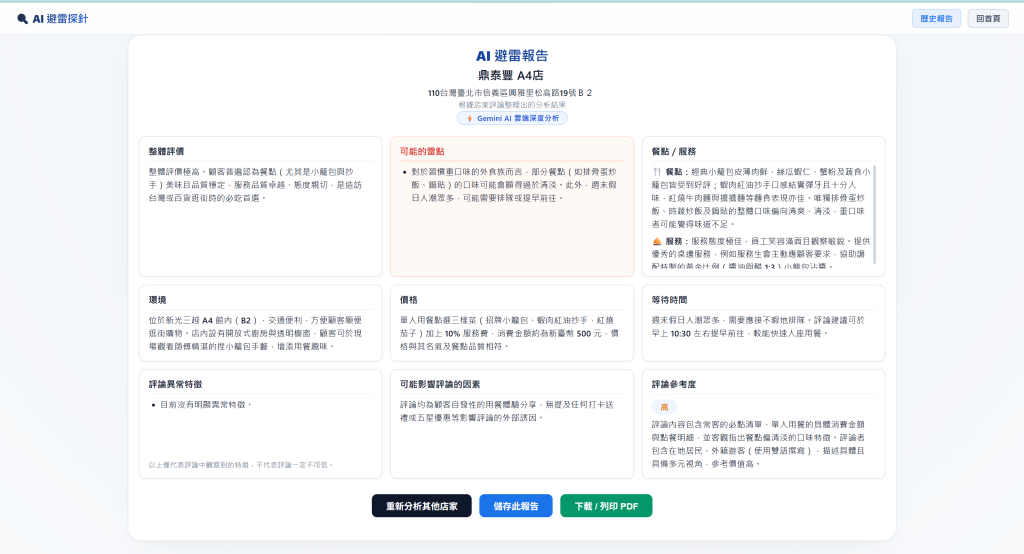Click the lightning bolt icon in Gemini AI badge
This screenshot has width=1024, height=554.
point(470,118)
